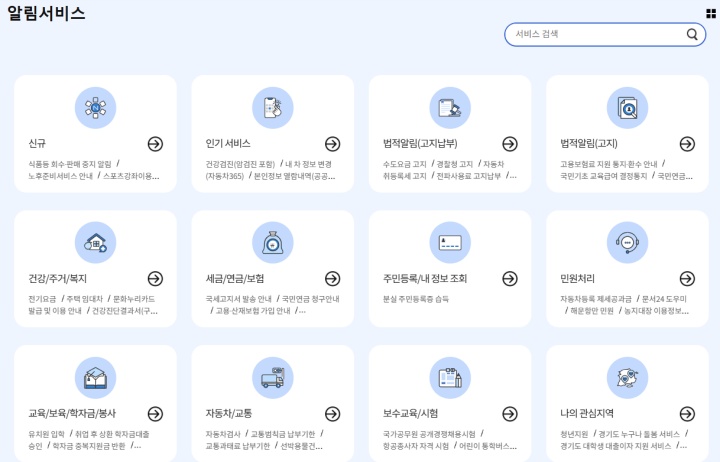This screenshot has height=462, width=720.
Task: Open the 교육/보육/학자금/봉사 heading
Action: [x=72, y=413]
